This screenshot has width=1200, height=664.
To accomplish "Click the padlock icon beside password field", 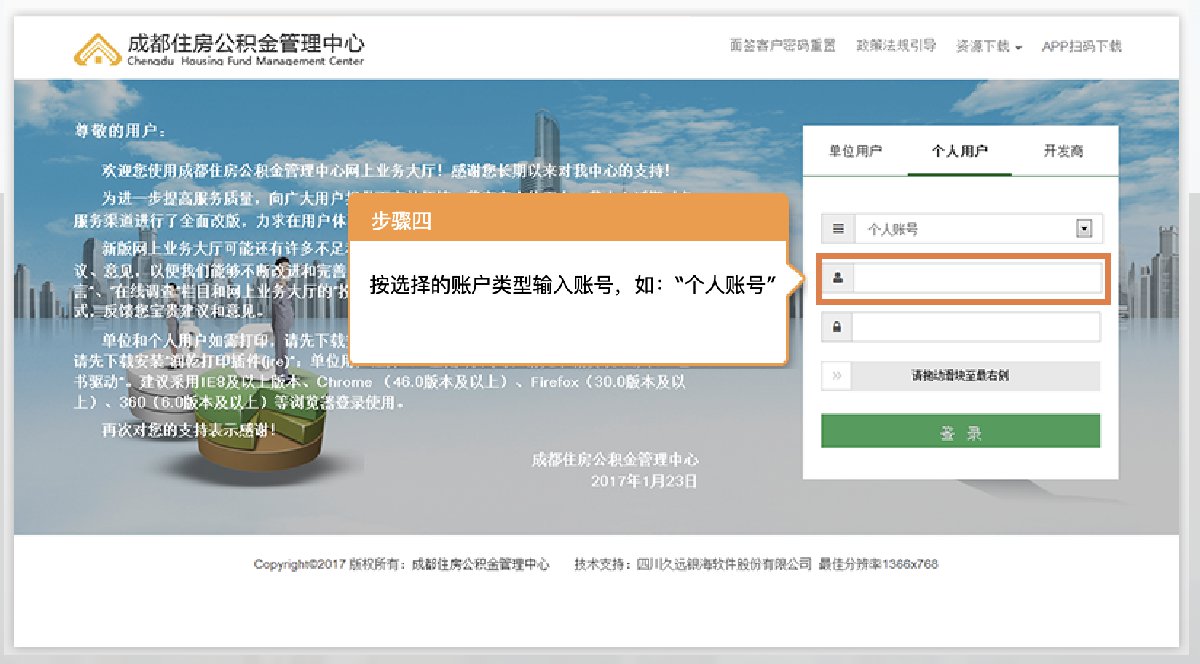I will [837, 327].
